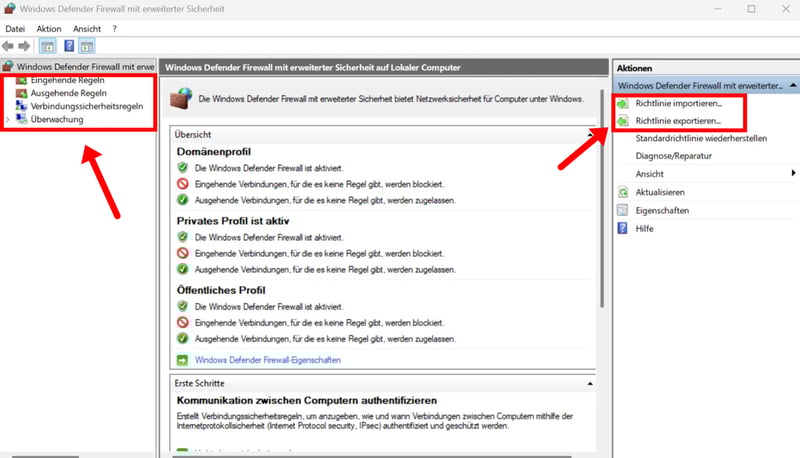Image resolution: width=800 pixels, height=458 pixels.
Task: Click the Eigenschaften sheet icon
Action: (622, 210)
